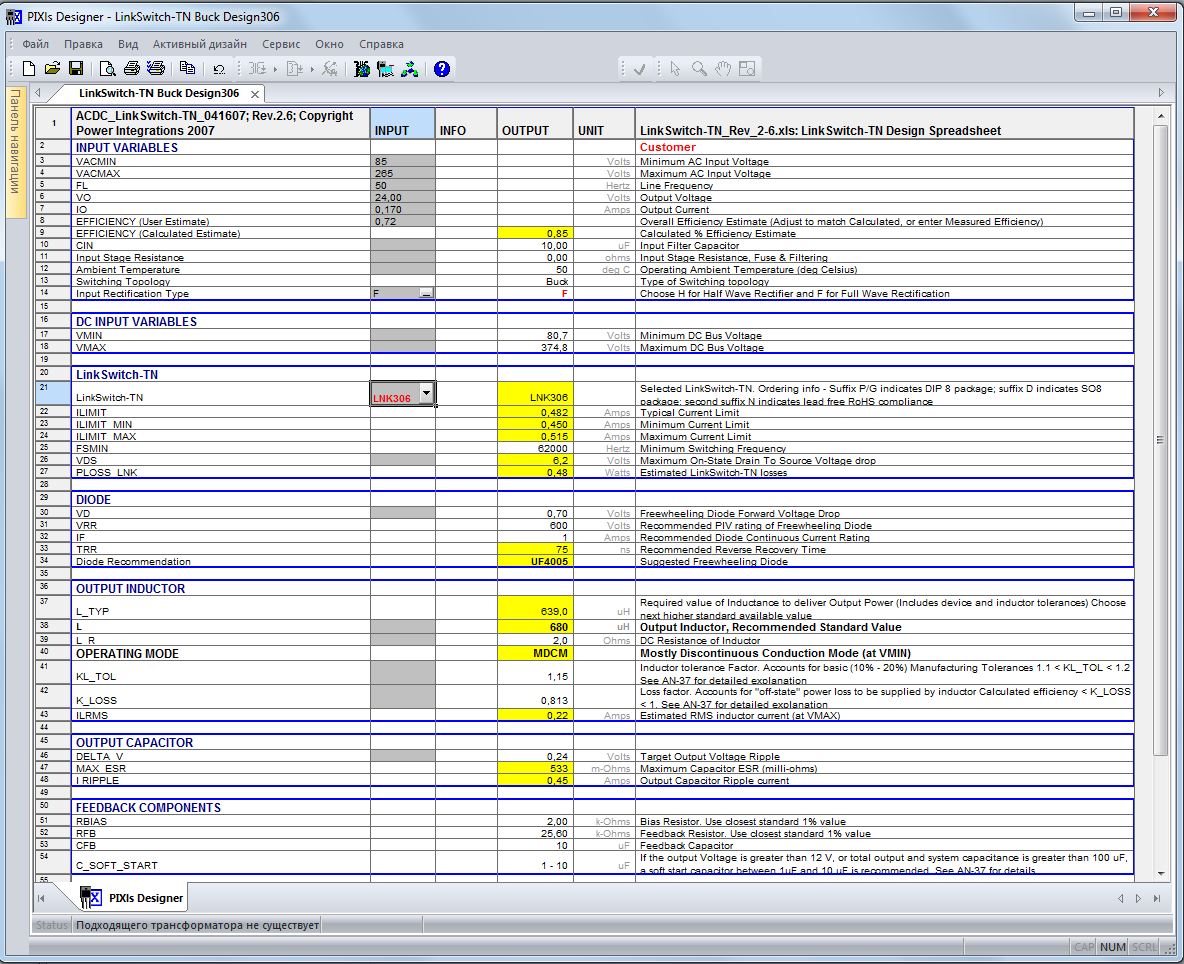
Task: Expand the LinkSwitch-TN LNK306 dropdown
Action: tap(427, 394)
